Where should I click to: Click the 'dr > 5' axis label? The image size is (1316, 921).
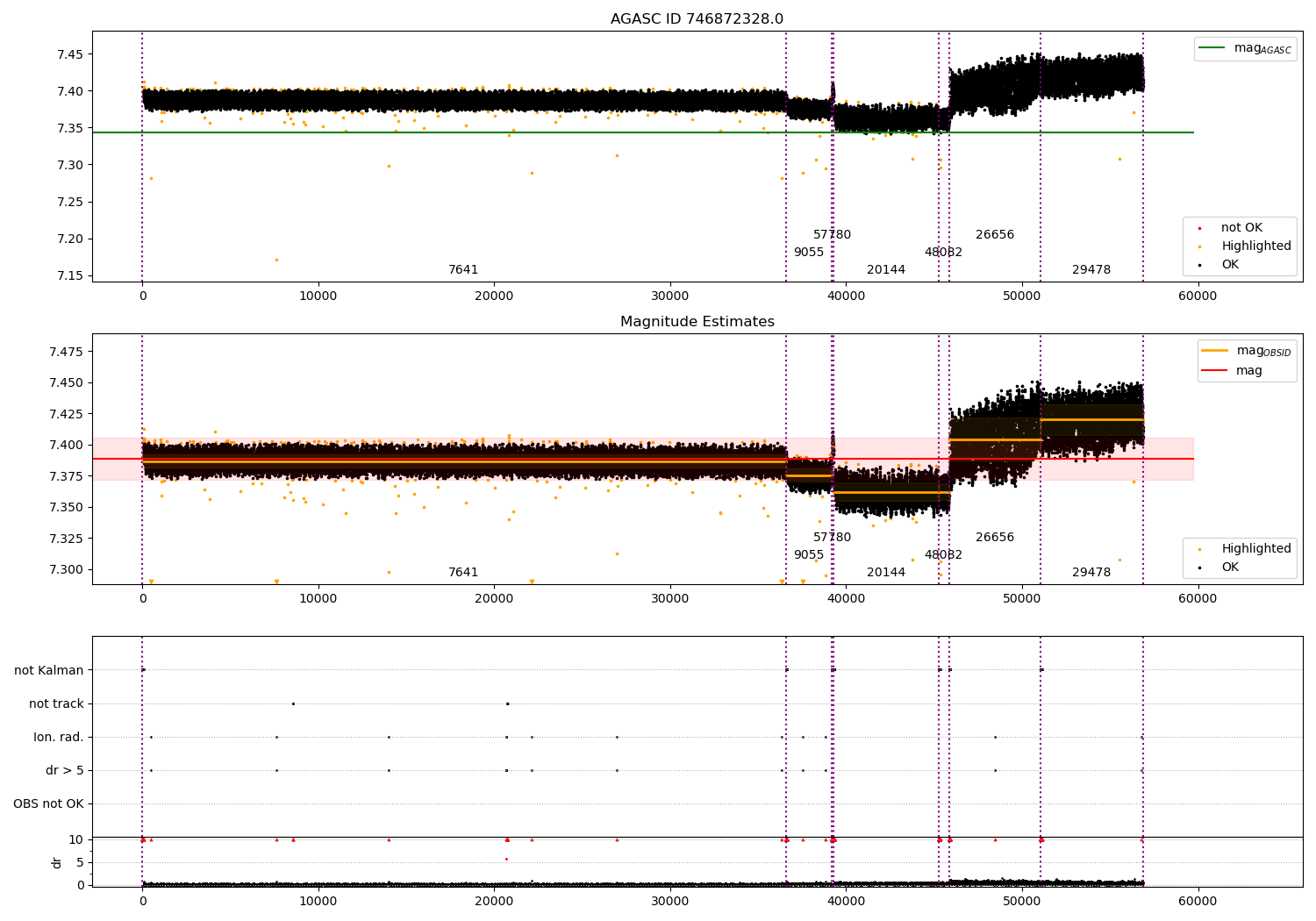point(65,770)
